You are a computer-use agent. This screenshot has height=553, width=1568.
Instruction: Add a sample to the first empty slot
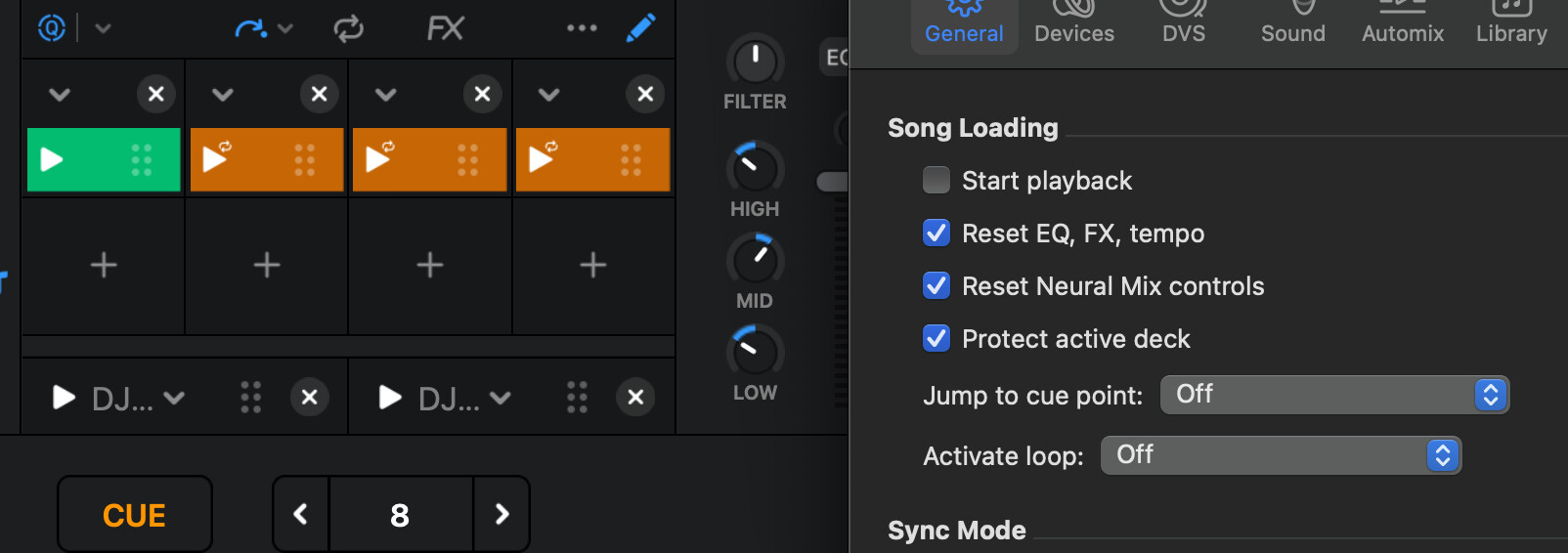pyautogui.click(x=104, y=265)
